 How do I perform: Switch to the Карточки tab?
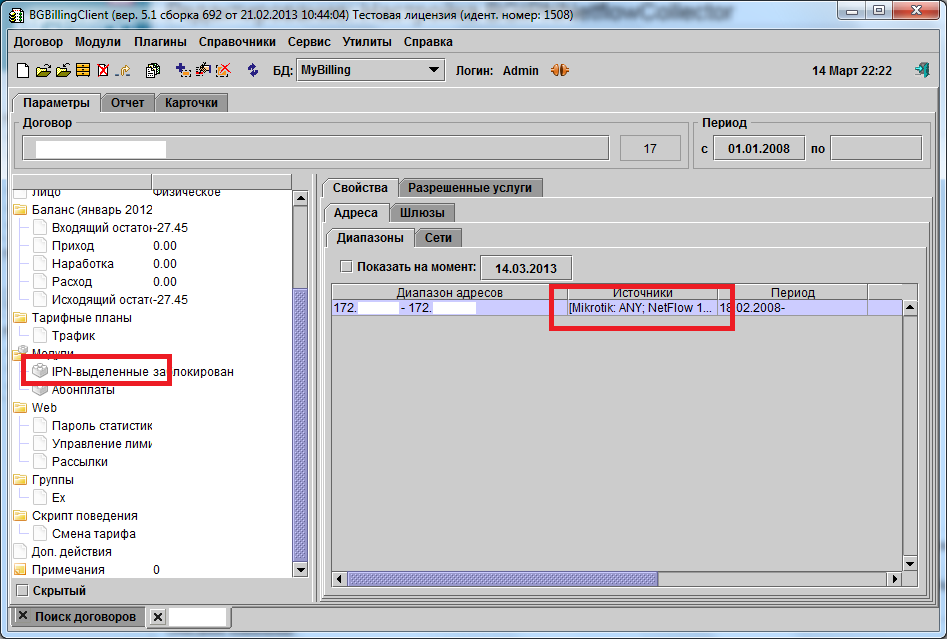tap(191, 103)
